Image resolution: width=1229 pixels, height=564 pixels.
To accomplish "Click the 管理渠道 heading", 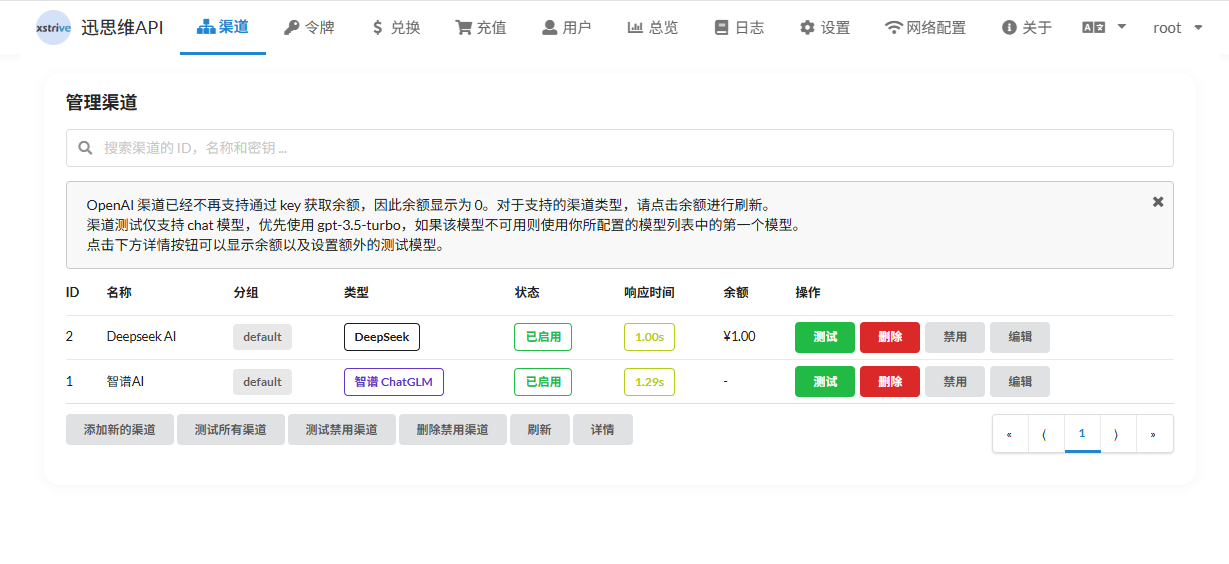I will pyautogui.click(x=101, y=102).
